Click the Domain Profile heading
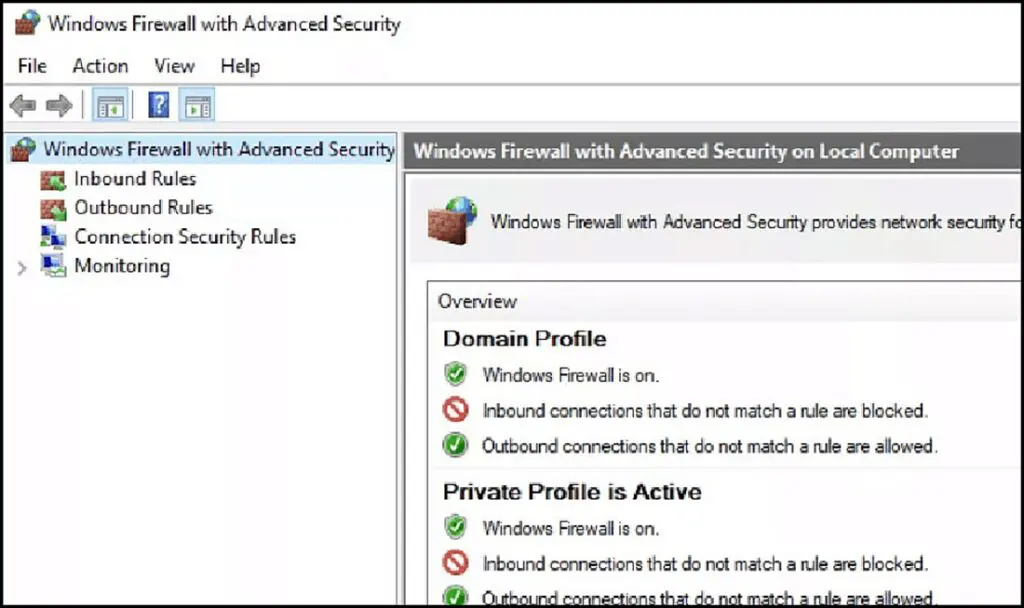The image size is (1024, 608). click(524, 338)
